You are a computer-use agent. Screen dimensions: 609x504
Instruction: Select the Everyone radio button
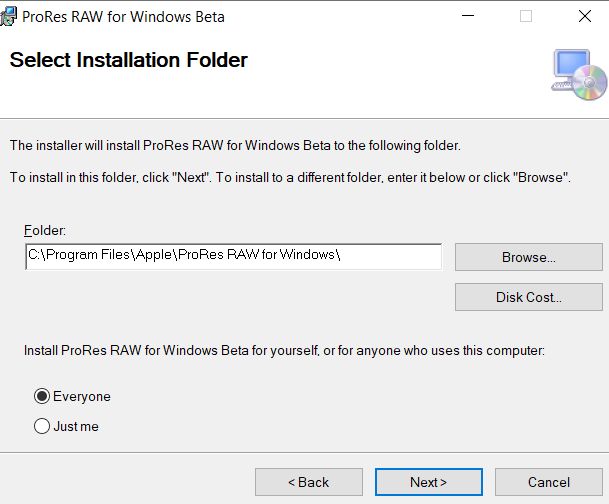[42, 396]
